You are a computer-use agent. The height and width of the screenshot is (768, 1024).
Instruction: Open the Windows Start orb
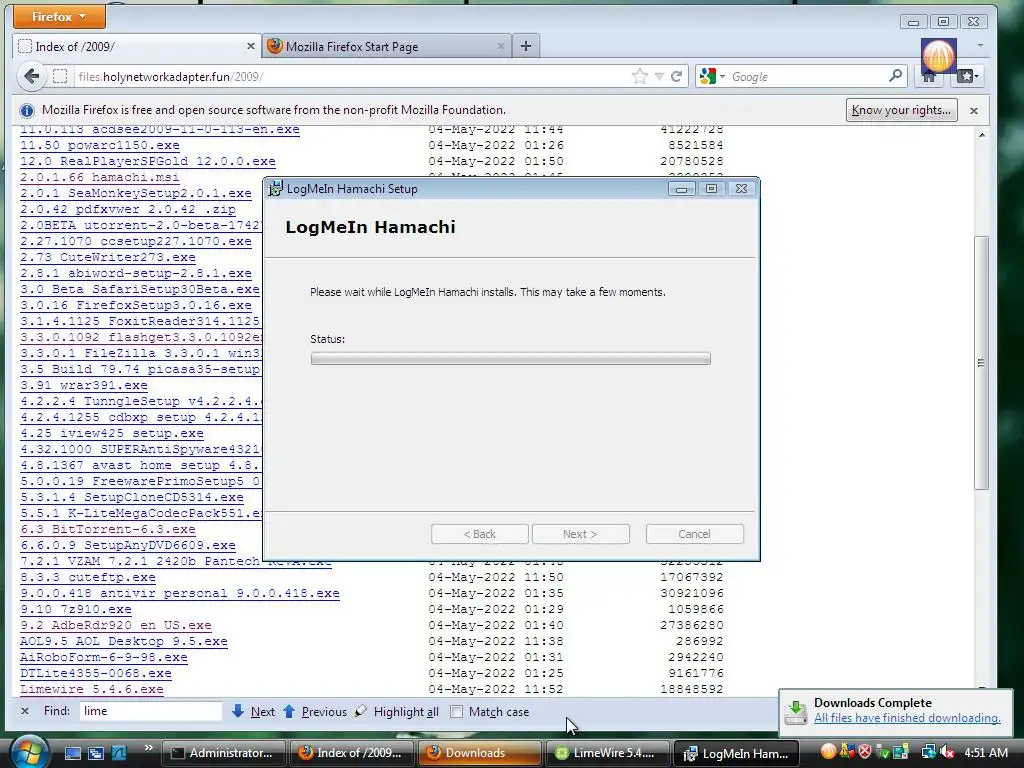click(x=28, y=752)
